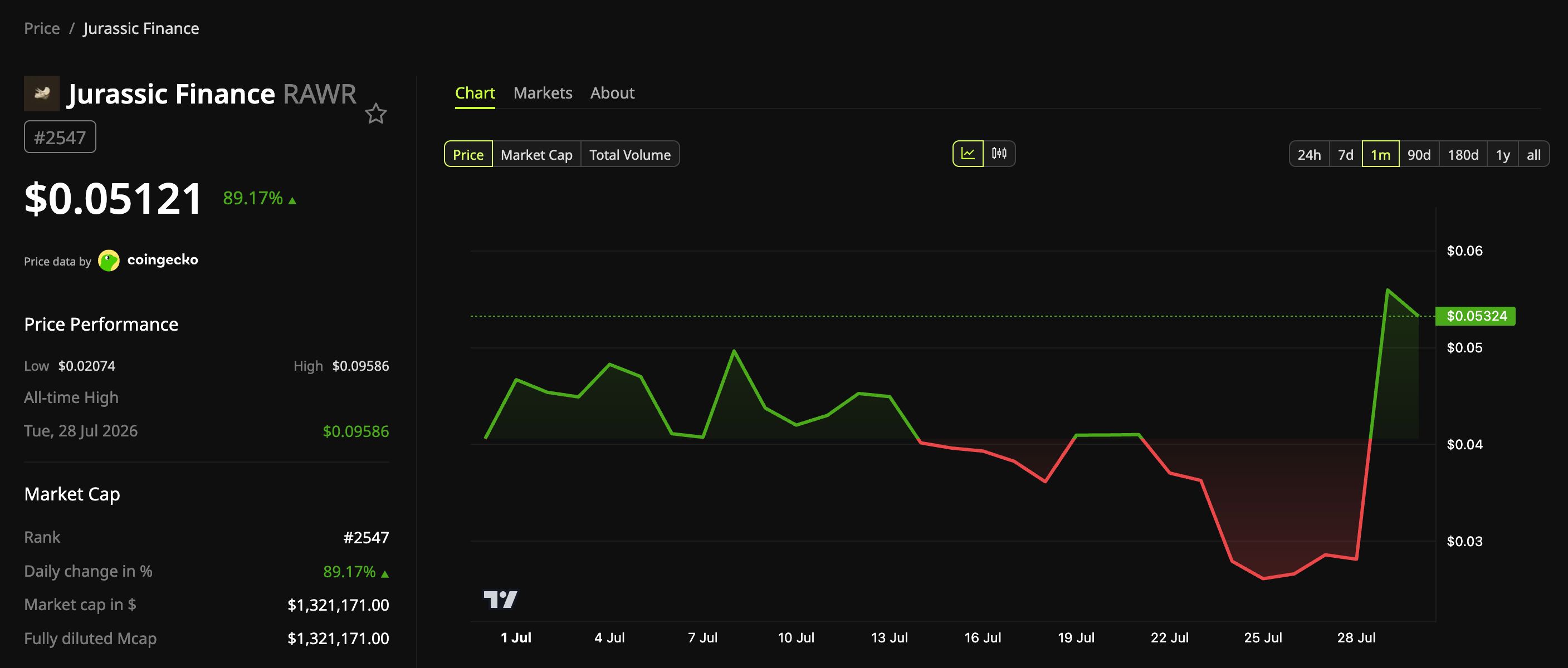1568x668 pixels.
Task: Click the Low $0.02074 value
Action: pos(86,366)
